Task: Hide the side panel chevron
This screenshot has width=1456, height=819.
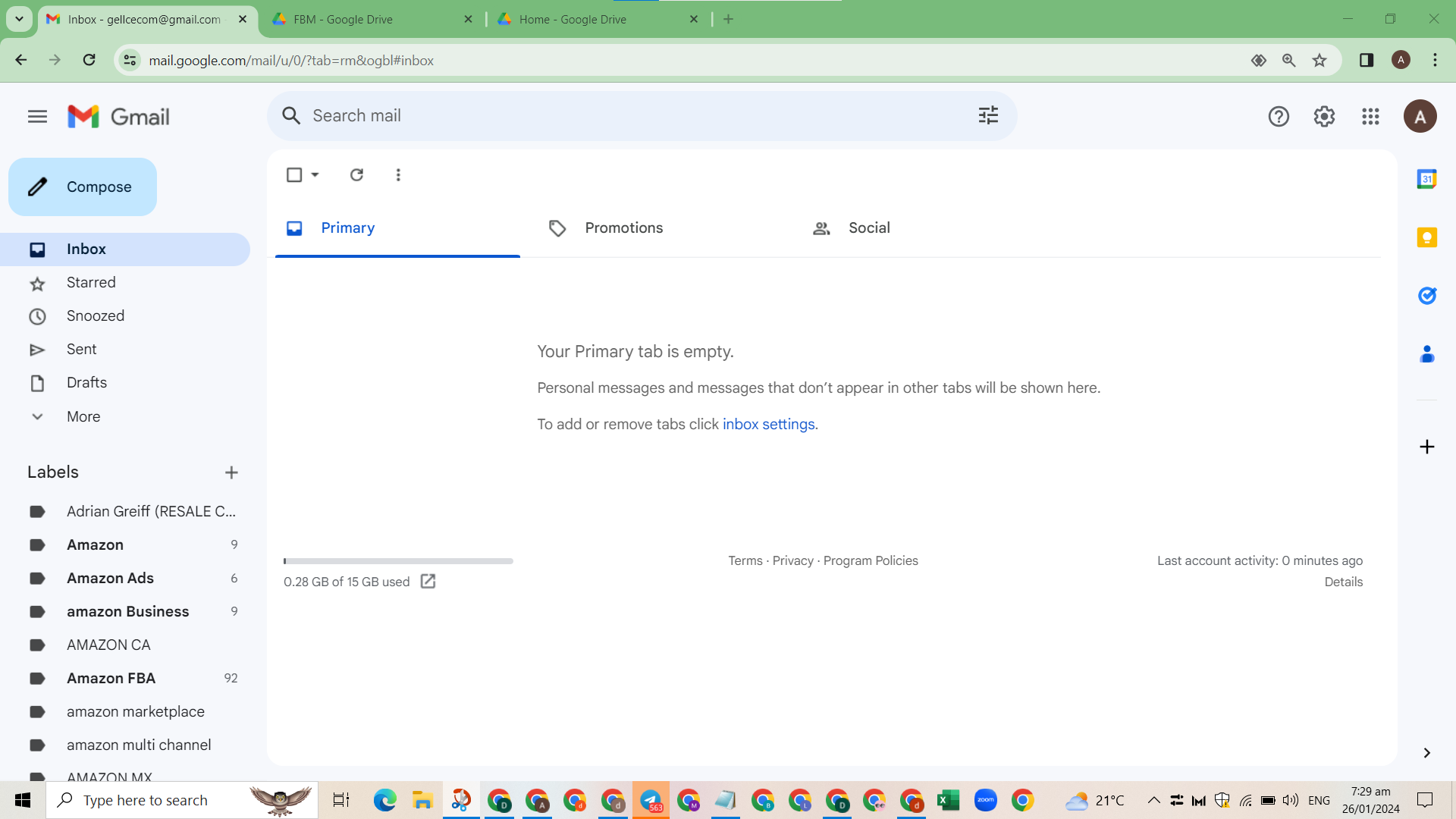Action: [1426, 753]
